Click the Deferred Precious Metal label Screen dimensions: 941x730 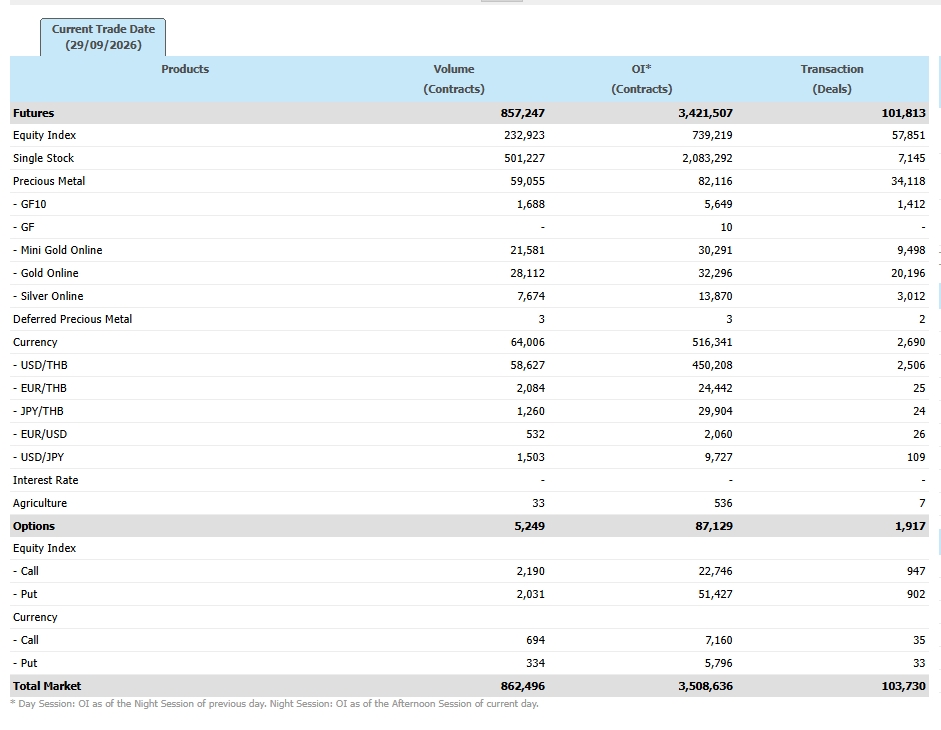[73, 319]
